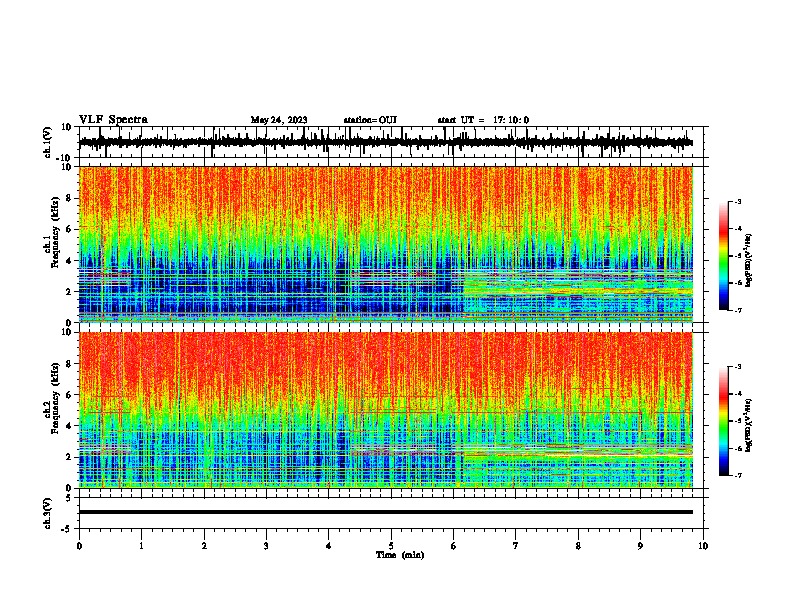The height and width of the screenshot is (612, 792).
Task: Click the "-3" label on ch.1 color bar
Action: click(x=738, y=201)
